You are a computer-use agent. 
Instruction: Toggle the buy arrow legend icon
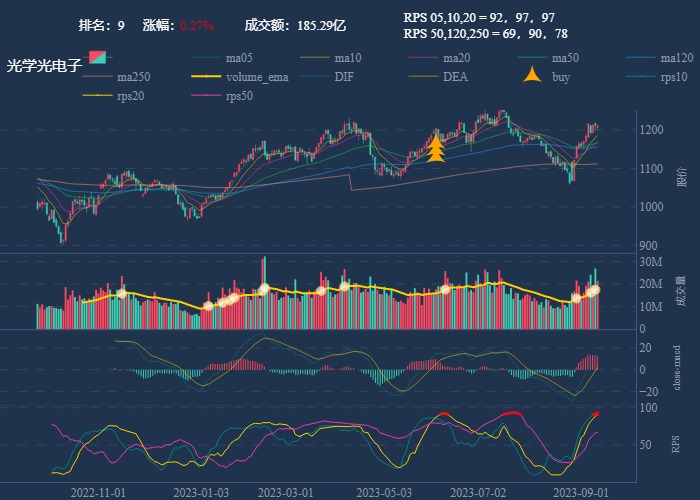point(532,76)
